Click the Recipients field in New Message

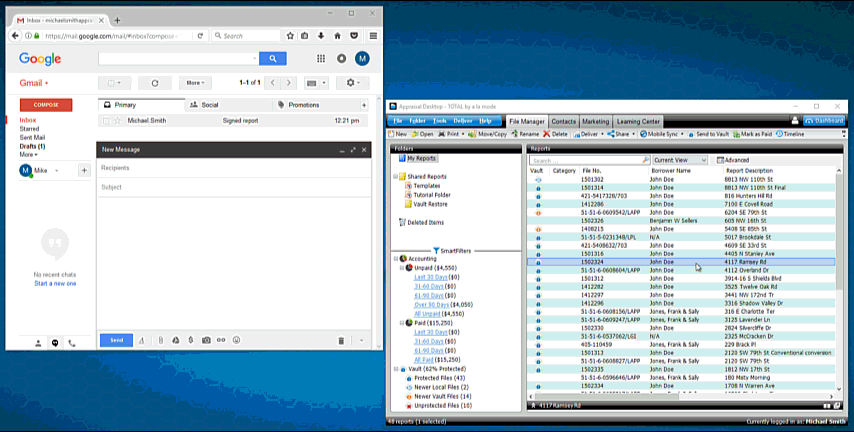pos(234,168)
